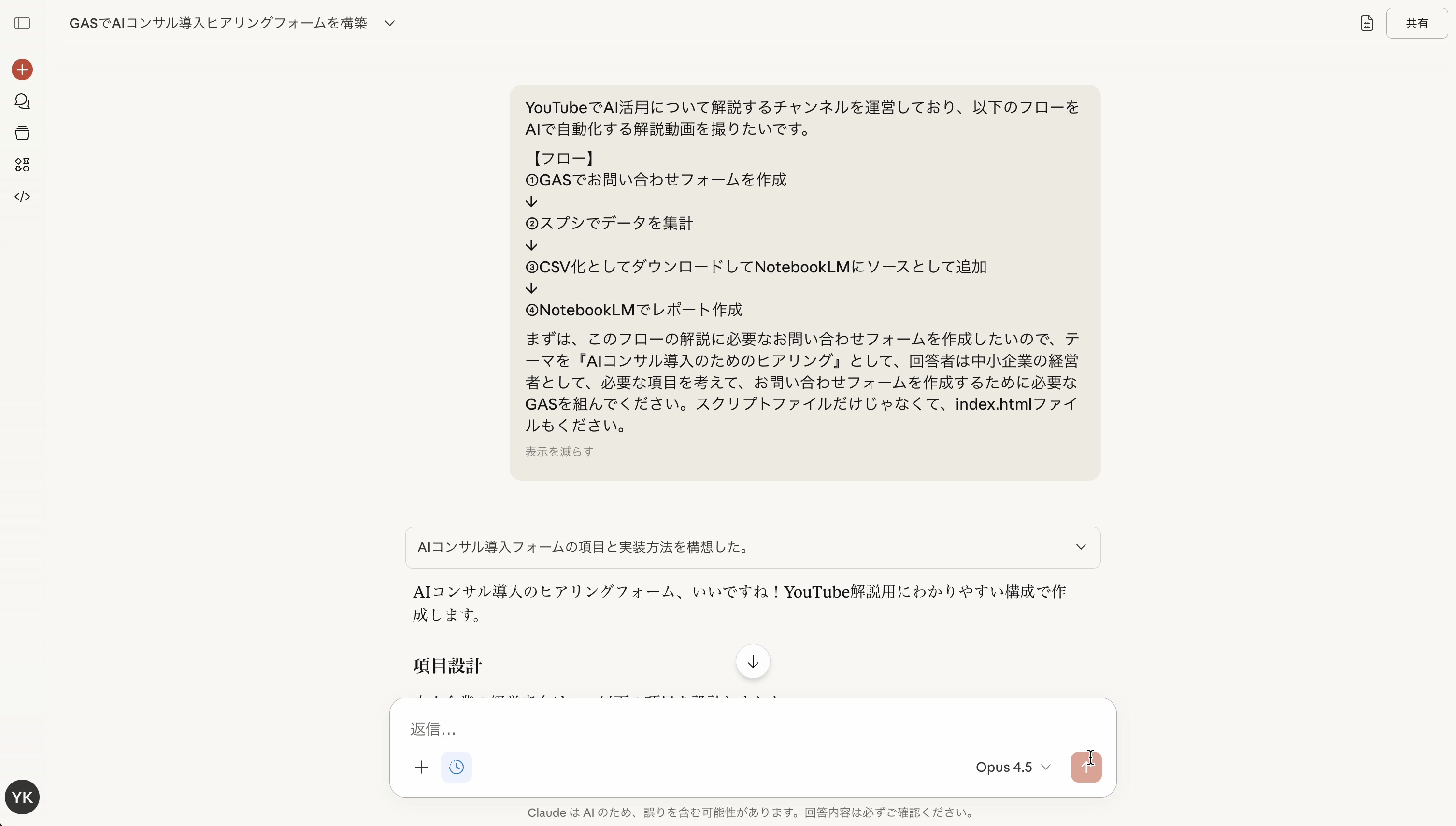Click the 共有 share button

(x=1417, y=23)
